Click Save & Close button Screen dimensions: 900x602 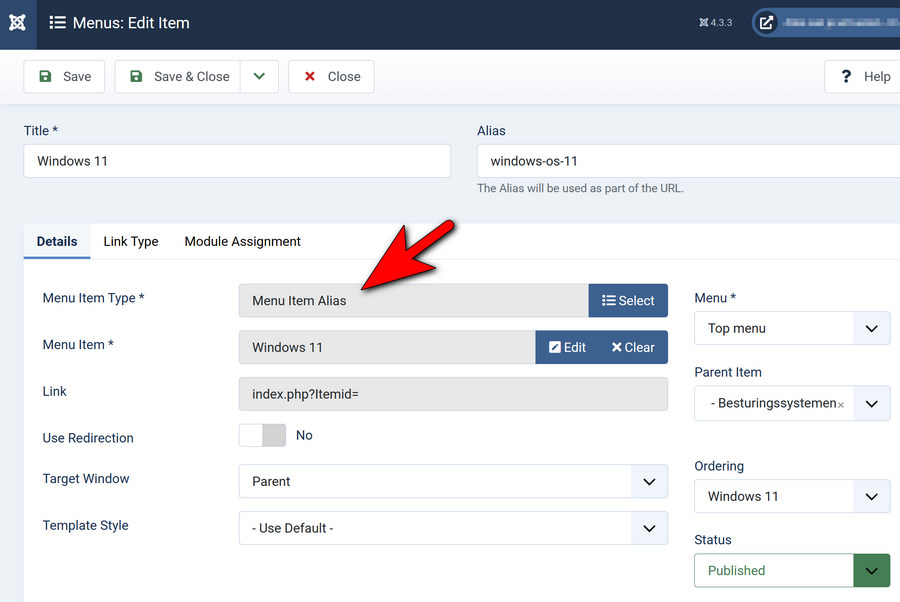(x=178, y=76)
